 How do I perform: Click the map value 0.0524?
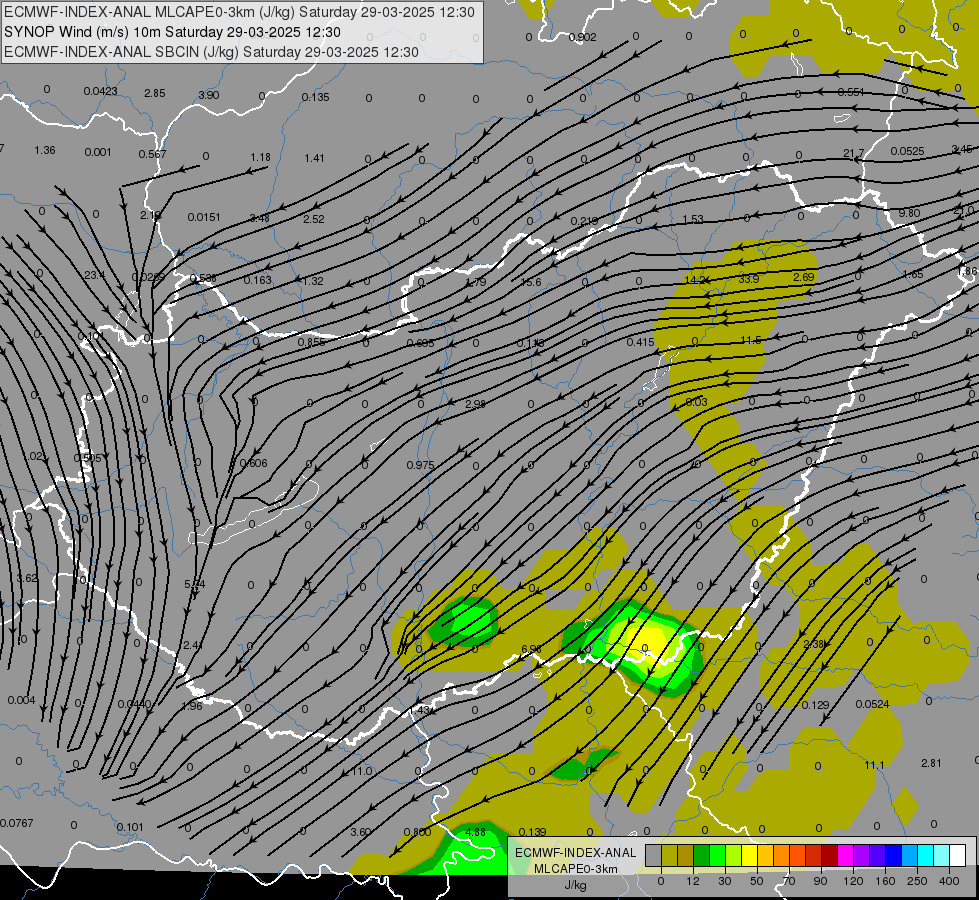[x=872, y=704]
